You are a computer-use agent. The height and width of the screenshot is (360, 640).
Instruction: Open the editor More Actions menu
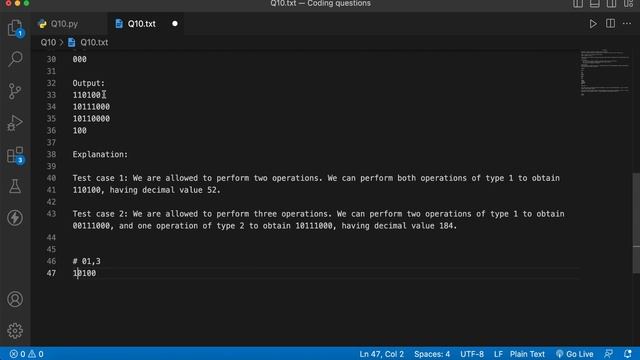pos(627,24)
